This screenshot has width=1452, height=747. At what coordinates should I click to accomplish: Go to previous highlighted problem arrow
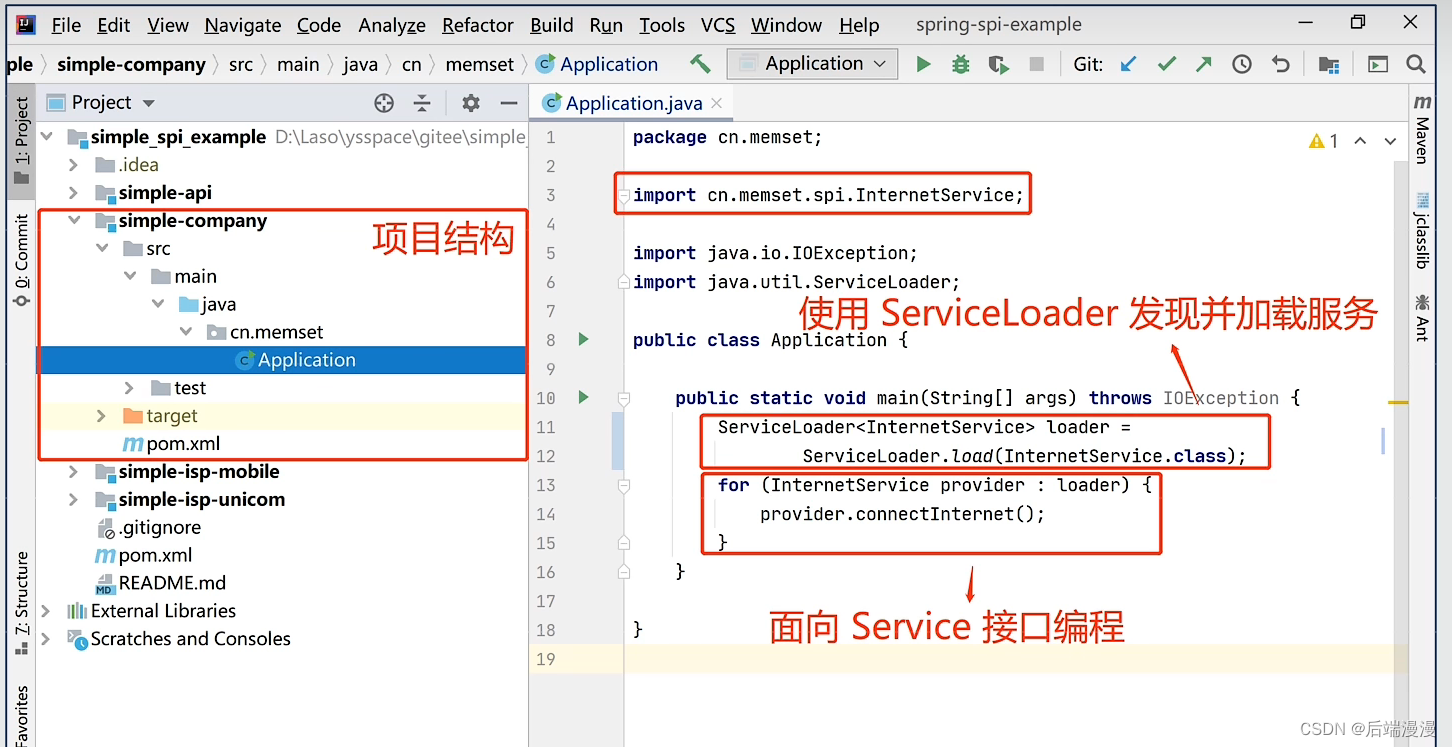click(1360, 141)
